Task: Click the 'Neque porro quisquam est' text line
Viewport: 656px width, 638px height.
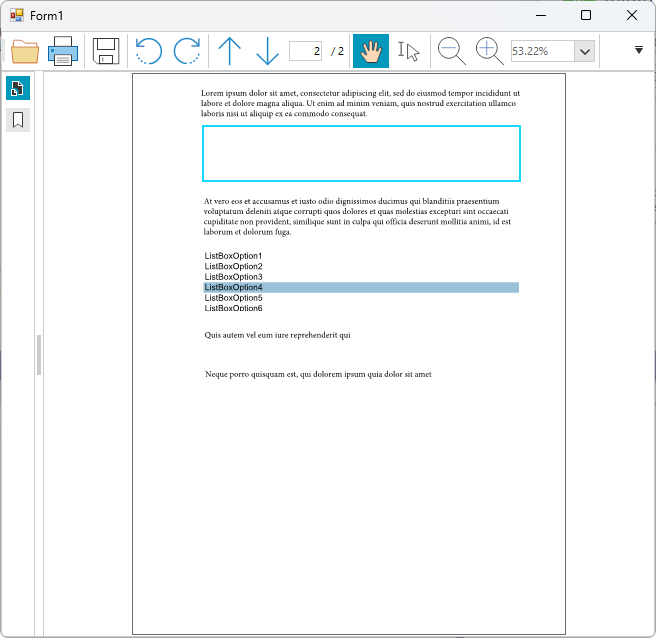Action: (x=318, y=374)
